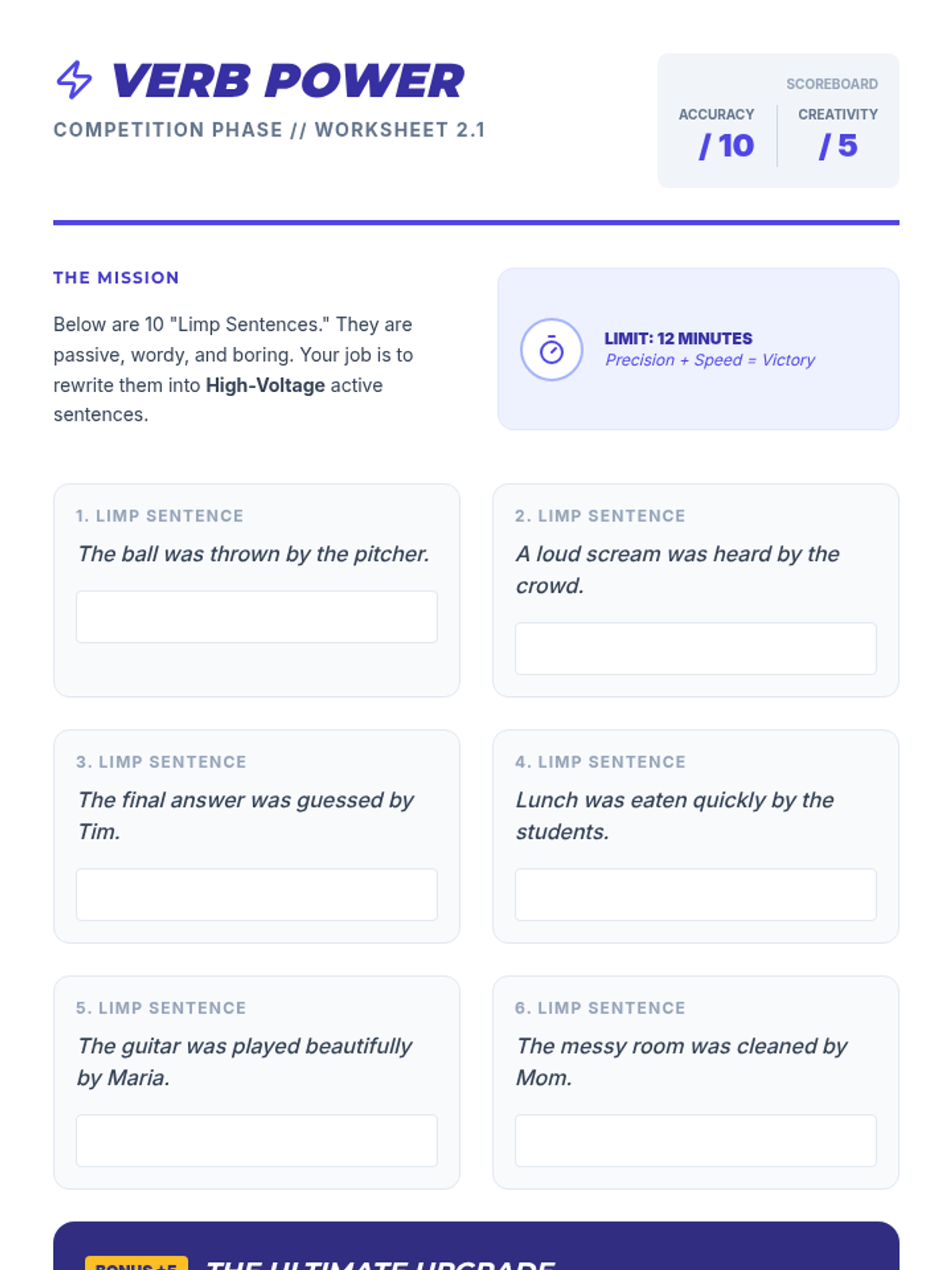The width and height of the screenshot is (952, 1270).
Task: Click the Accuracy score out of 10
Action: (726, 146)
